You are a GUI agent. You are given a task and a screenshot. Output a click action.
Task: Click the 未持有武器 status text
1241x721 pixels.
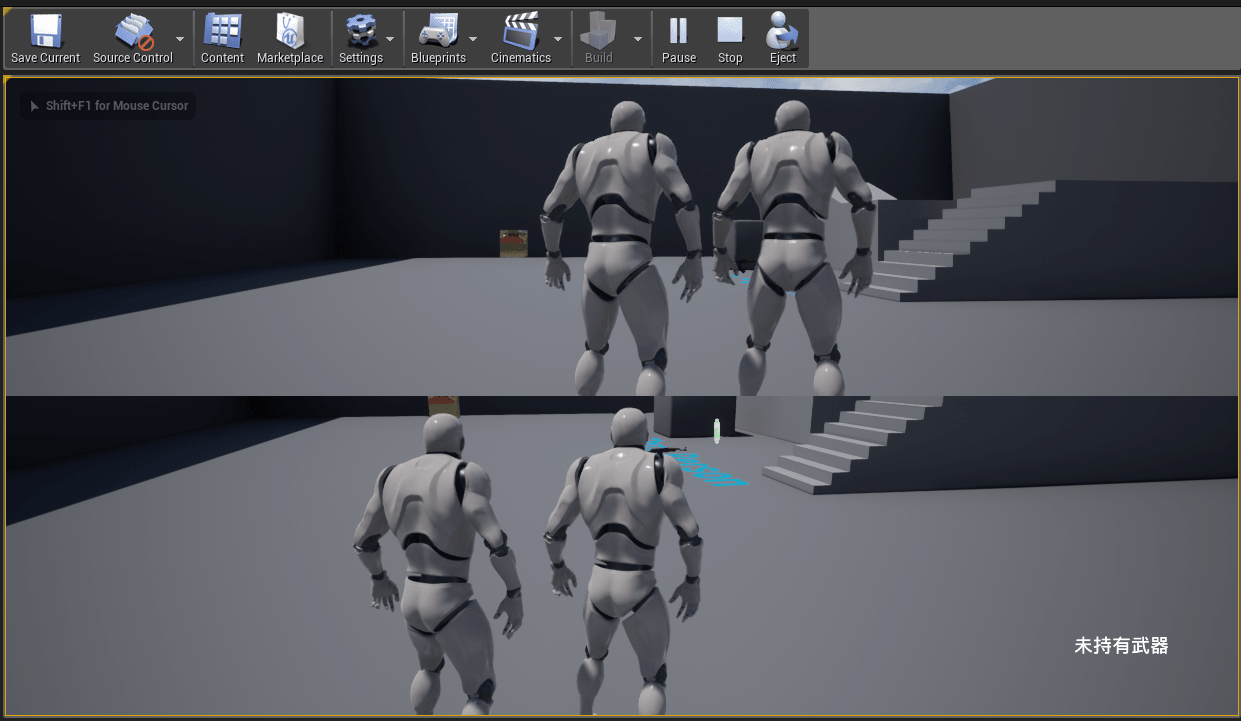click(1120, 646)
